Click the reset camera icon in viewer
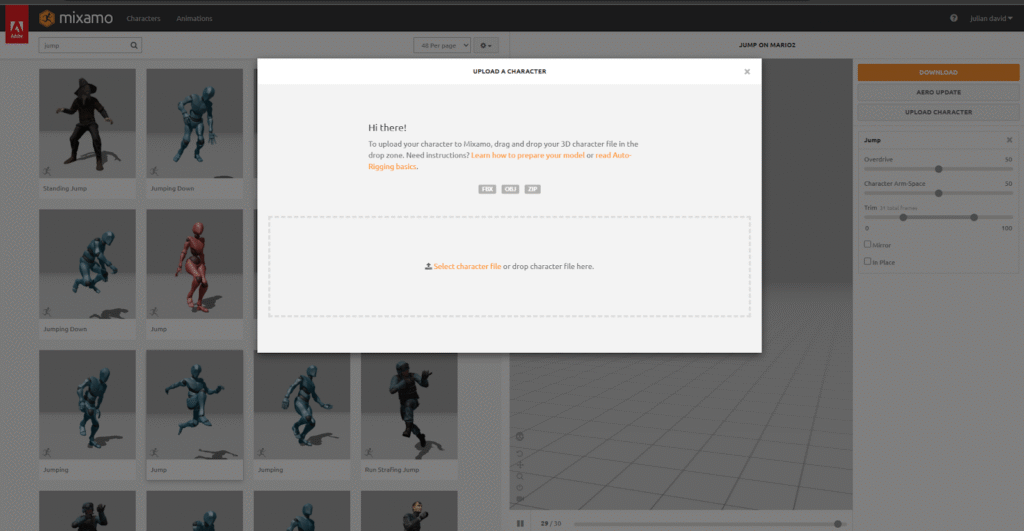The image size is (1024, 531). [520, 487]
